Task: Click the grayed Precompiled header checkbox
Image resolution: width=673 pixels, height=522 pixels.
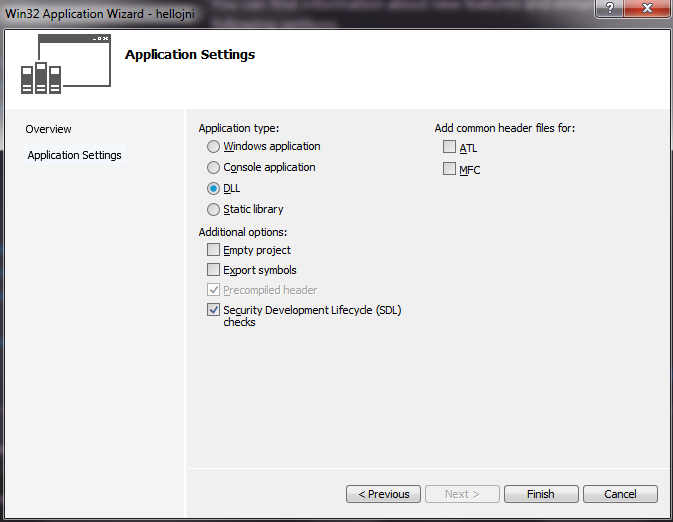Action: [x=213, y=290]
